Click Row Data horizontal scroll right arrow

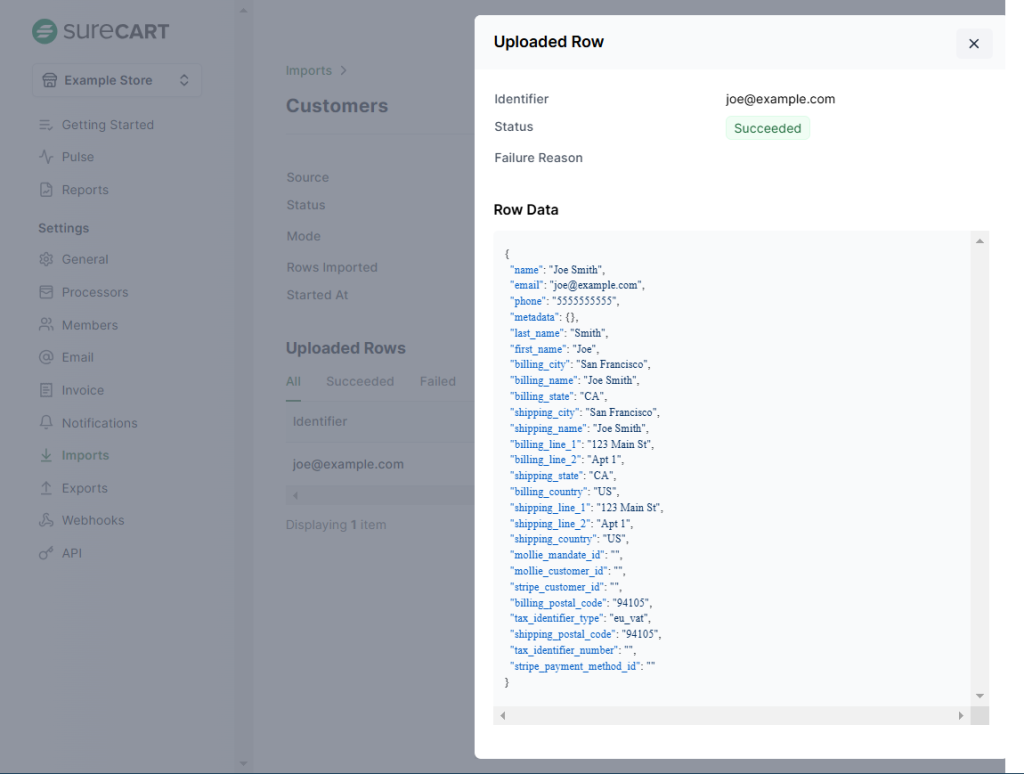pos(961,716)
